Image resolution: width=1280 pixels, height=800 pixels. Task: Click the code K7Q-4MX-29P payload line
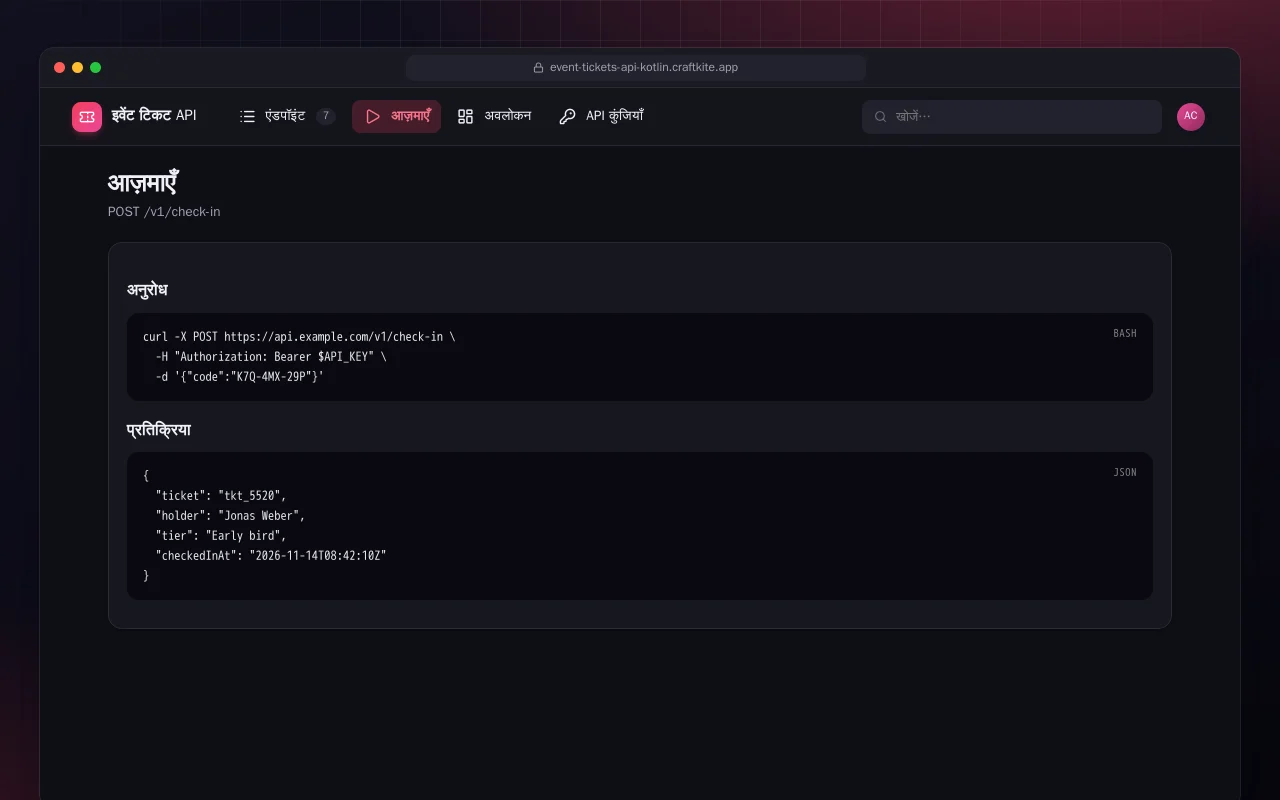click(240, 377)
